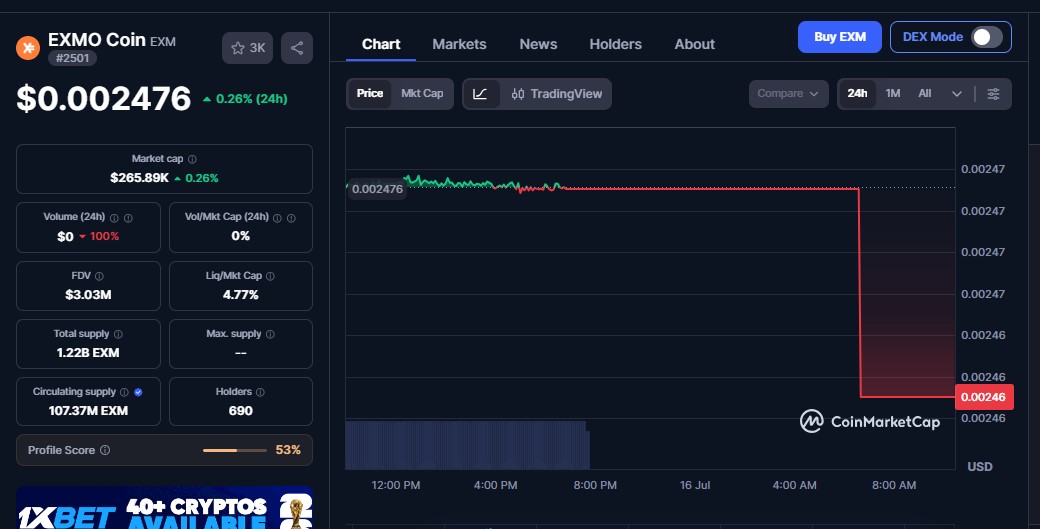Click the Profile Score progress bar

coord(234,450)
